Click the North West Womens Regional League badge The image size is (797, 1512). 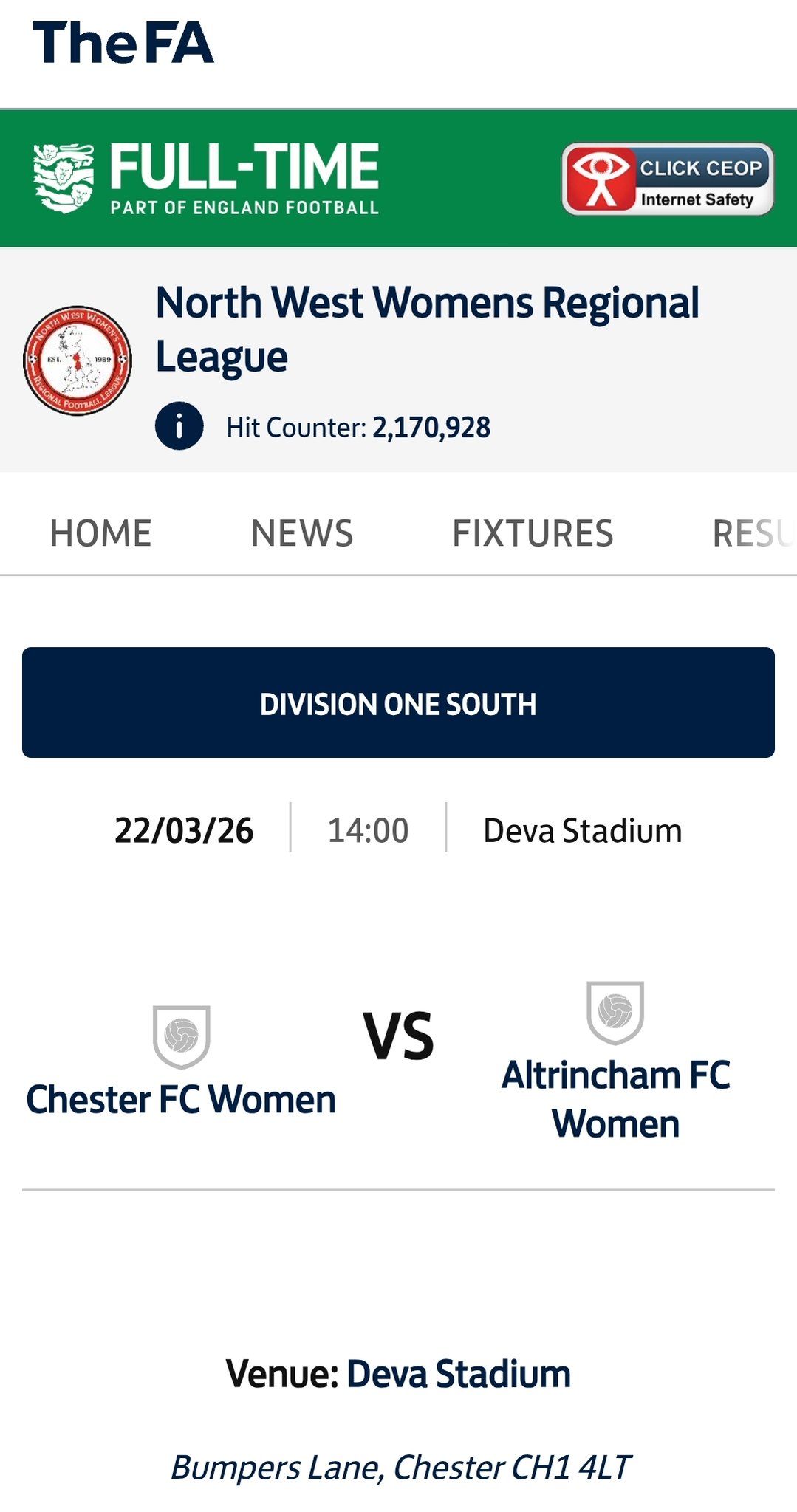pyautogui.click(x=78, y=360)
